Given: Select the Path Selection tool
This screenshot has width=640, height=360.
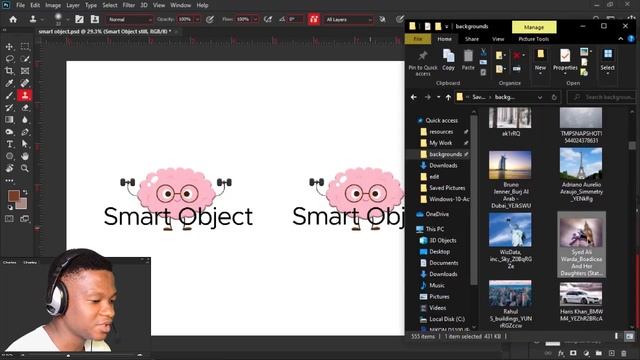Looking at the screenshot, I should pos(25,144).
